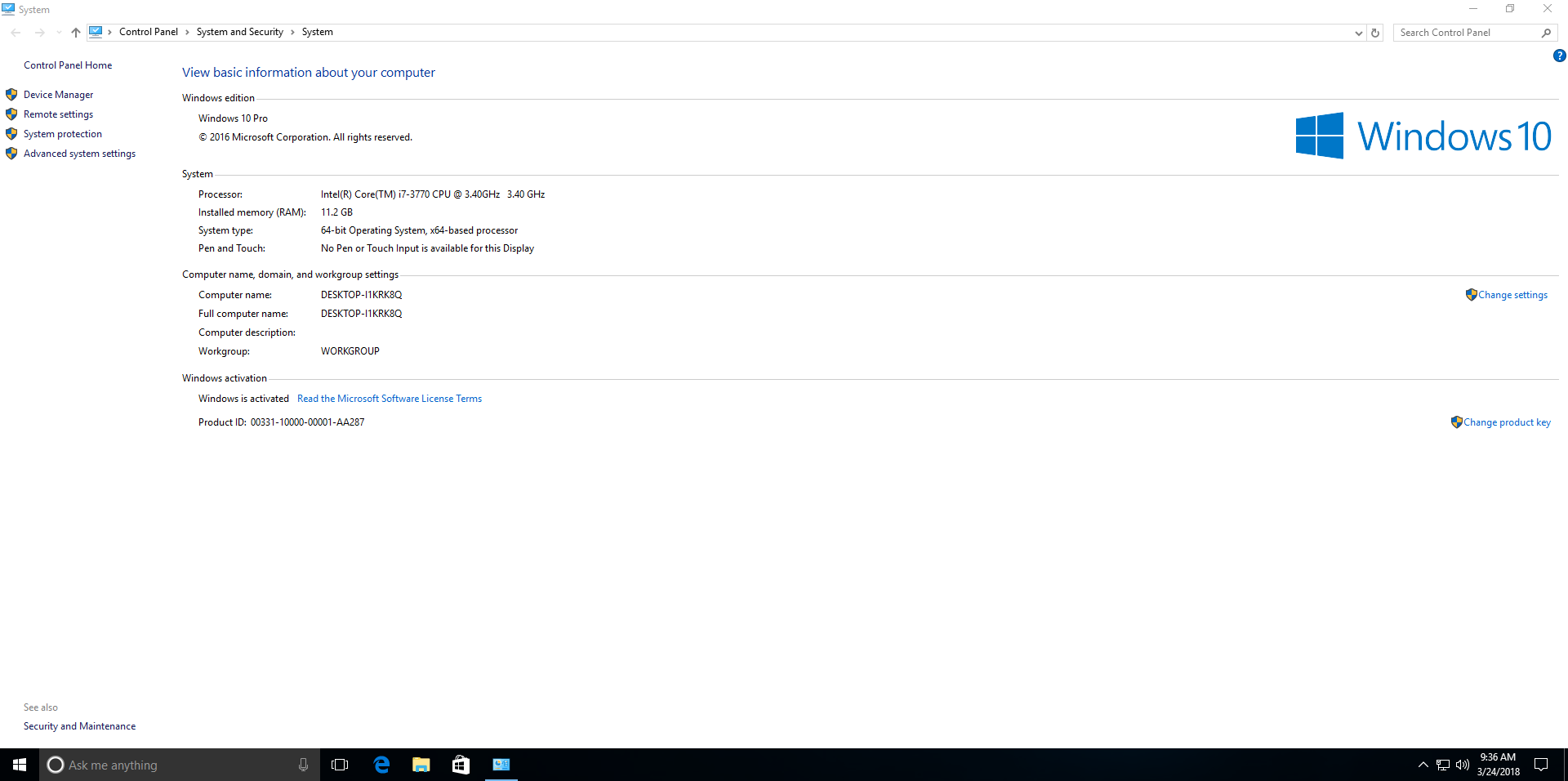Open Advanced system settings
The height and width of the screenshot is (781, 1568).
click(x=79, y=154)
